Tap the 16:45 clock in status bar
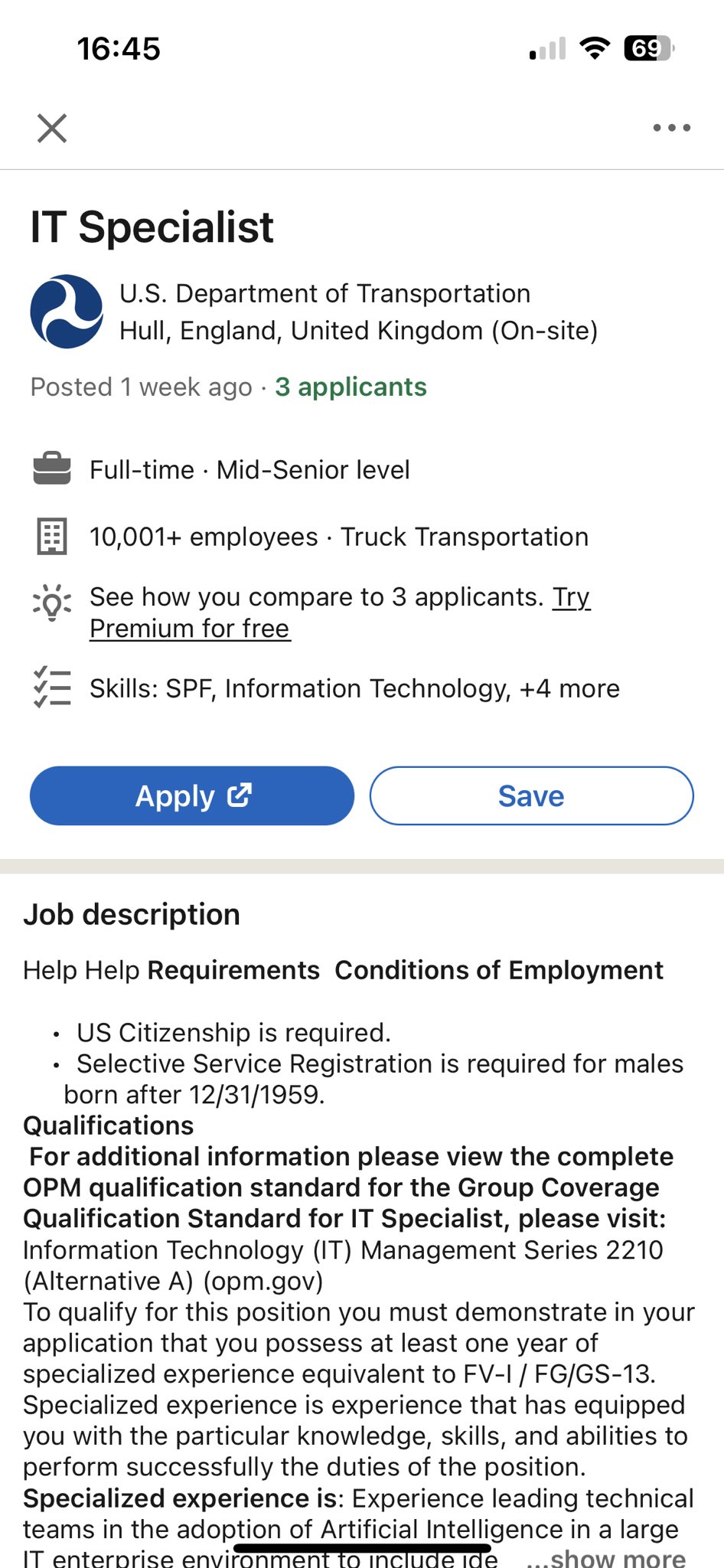The image size is (724, 1568). [119, 49]
